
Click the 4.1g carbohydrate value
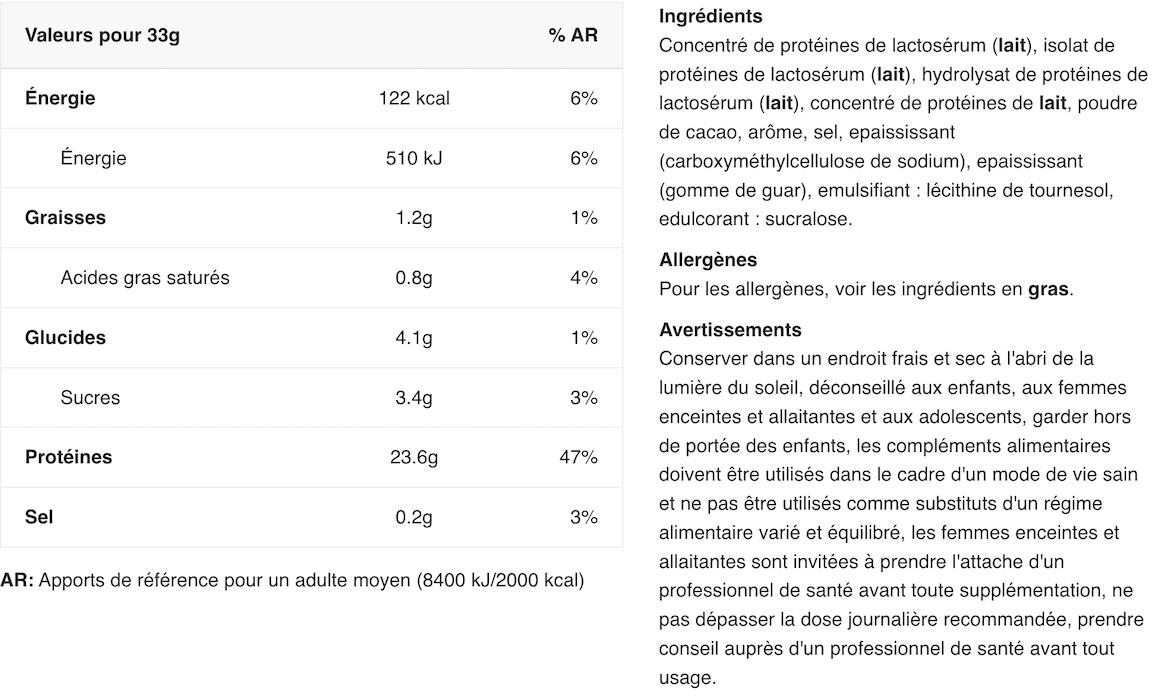[414, 338]
